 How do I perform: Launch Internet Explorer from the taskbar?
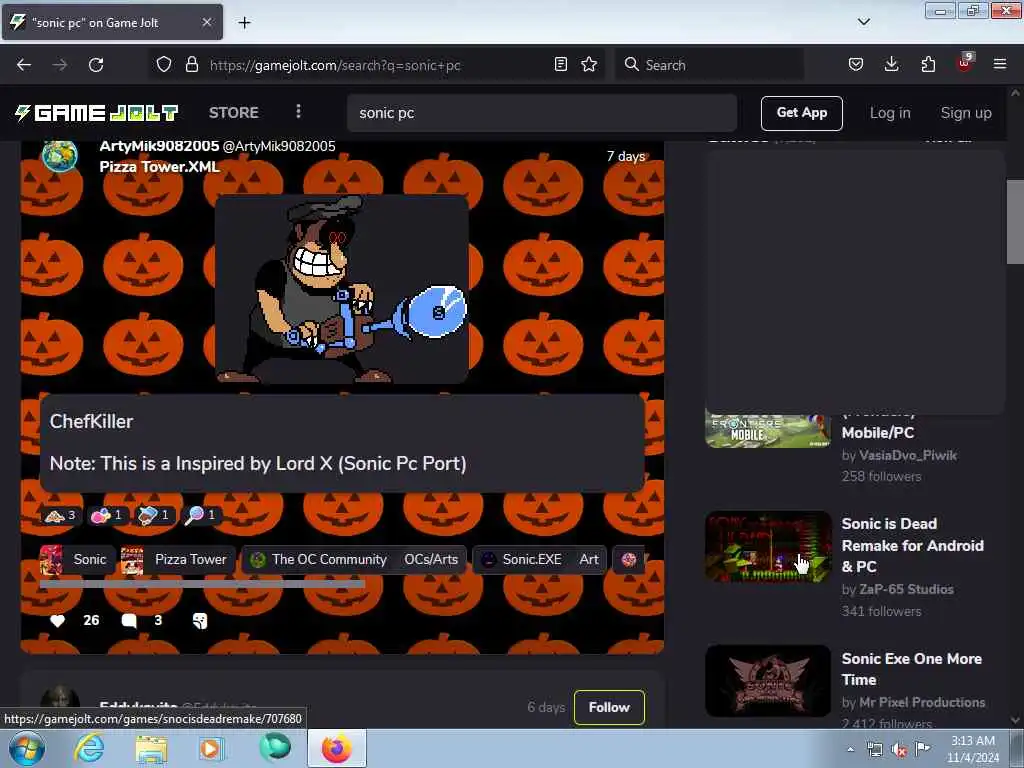tap(89, 749)
